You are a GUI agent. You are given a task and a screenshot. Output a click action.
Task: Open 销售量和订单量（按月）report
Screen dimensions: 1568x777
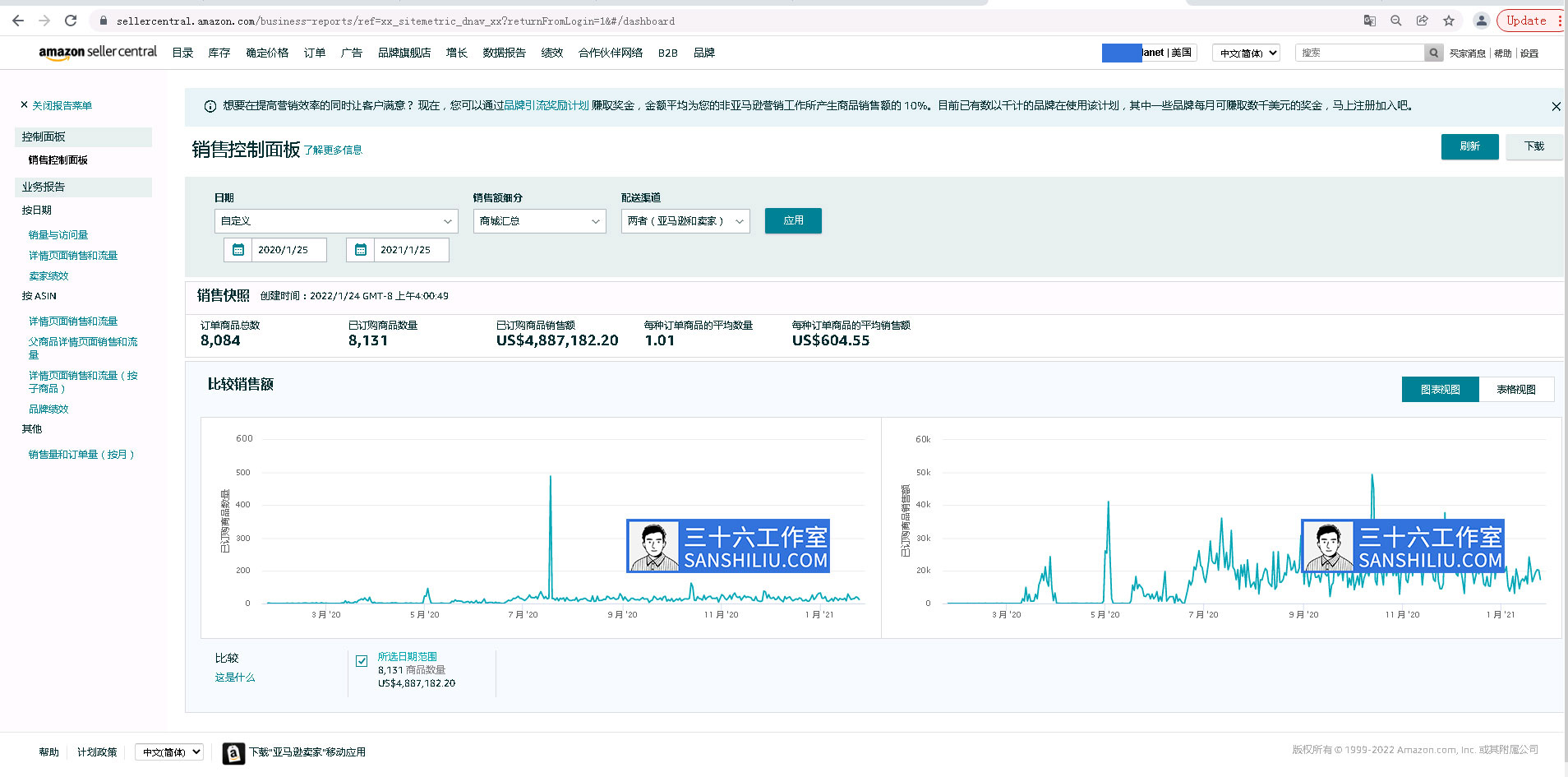[x=81, y=455]
